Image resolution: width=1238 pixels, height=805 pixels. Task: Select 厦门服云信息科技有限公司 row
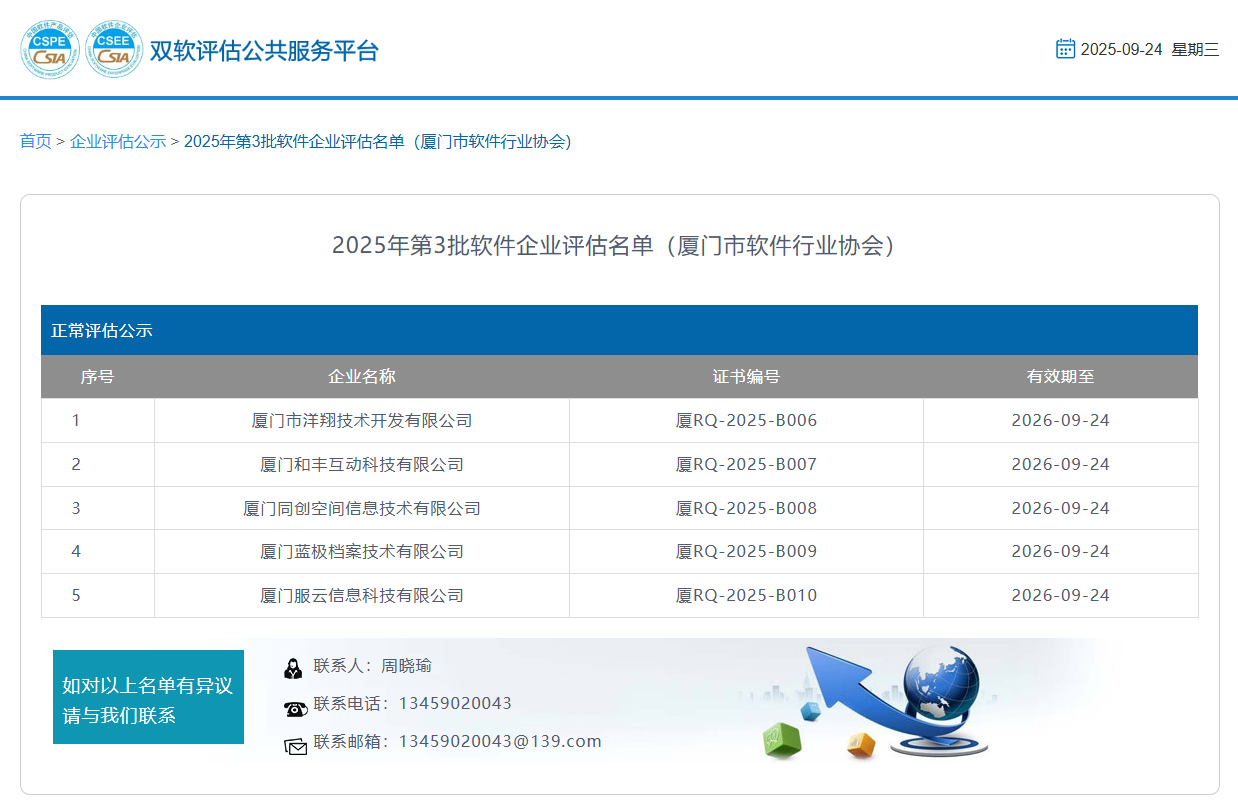coord(362,596)
